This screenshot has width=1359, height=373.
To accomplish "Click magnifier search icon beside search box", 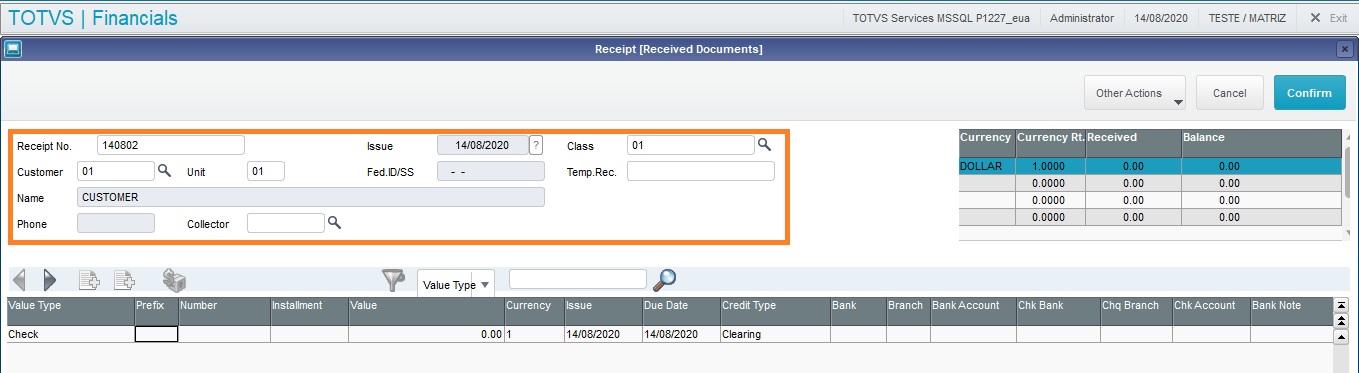I will pos(664,280).
